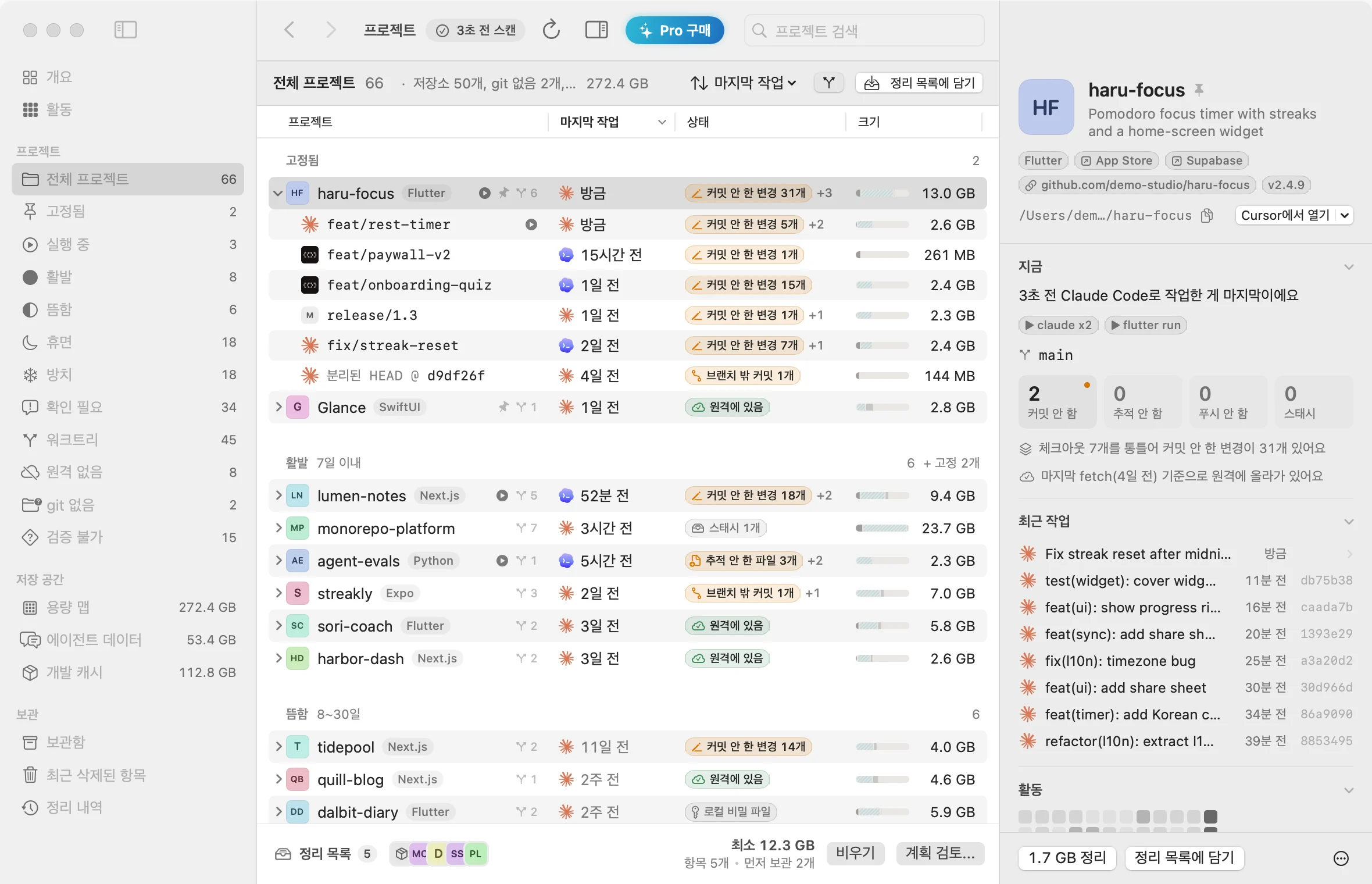Open 활동 in the sidebar
Viewport: 1372px width, 884px height.
(x=128, y=109)
